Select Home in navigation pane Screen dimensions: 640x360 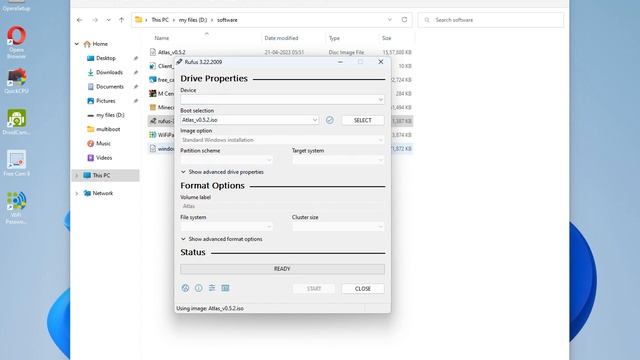point(100,44)
